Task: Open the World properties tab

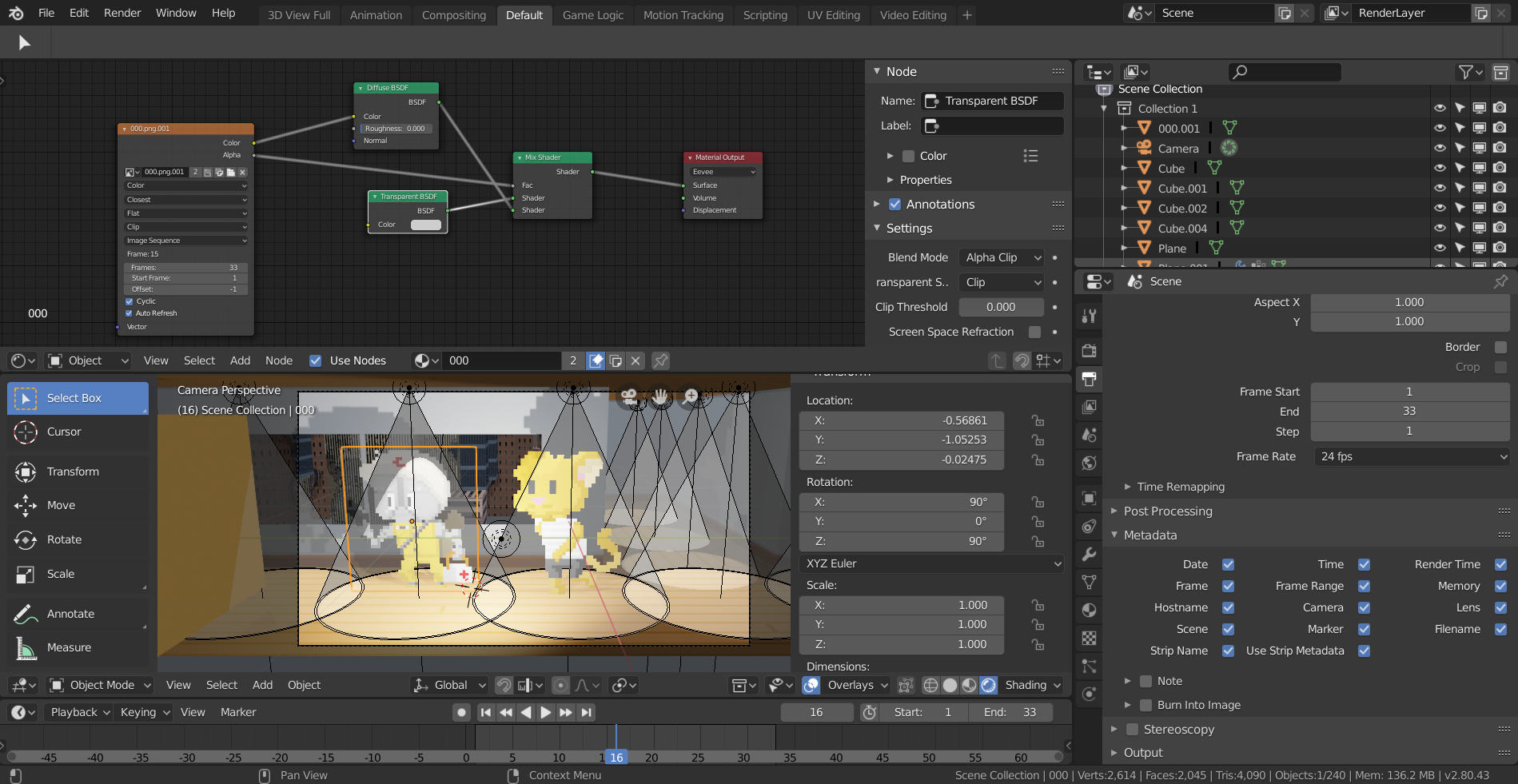Action: [1089, 463]
